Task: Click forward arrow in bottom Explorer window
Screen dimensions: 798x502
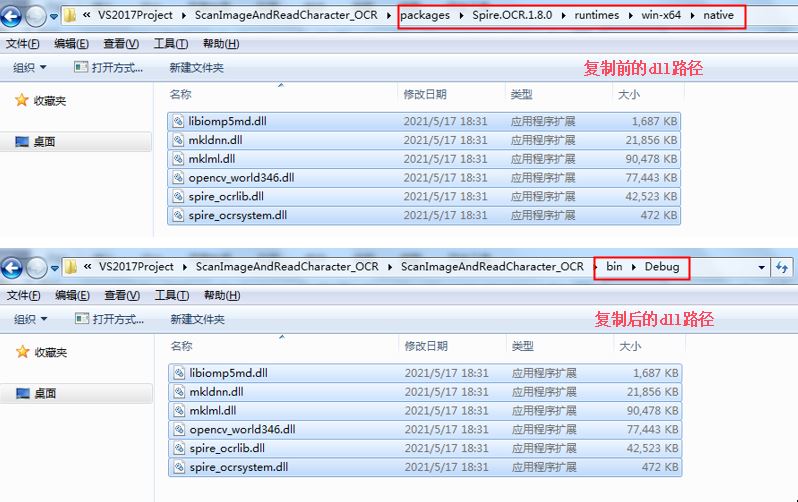Action: (x=36, y=268)
